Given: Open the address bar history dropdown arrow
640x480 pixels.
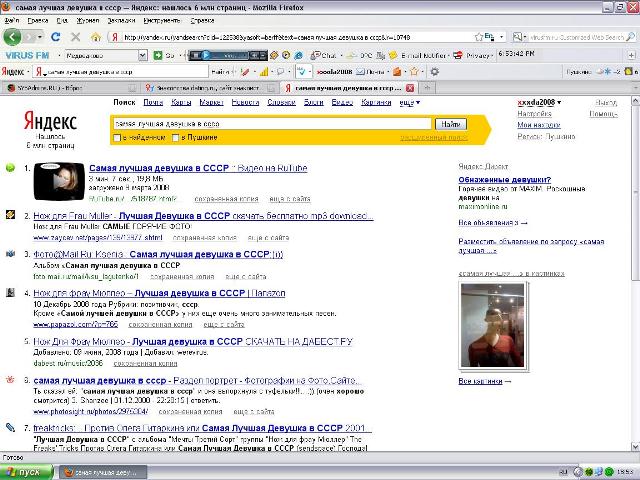Looking at the screenshot, I should (502, 37).
